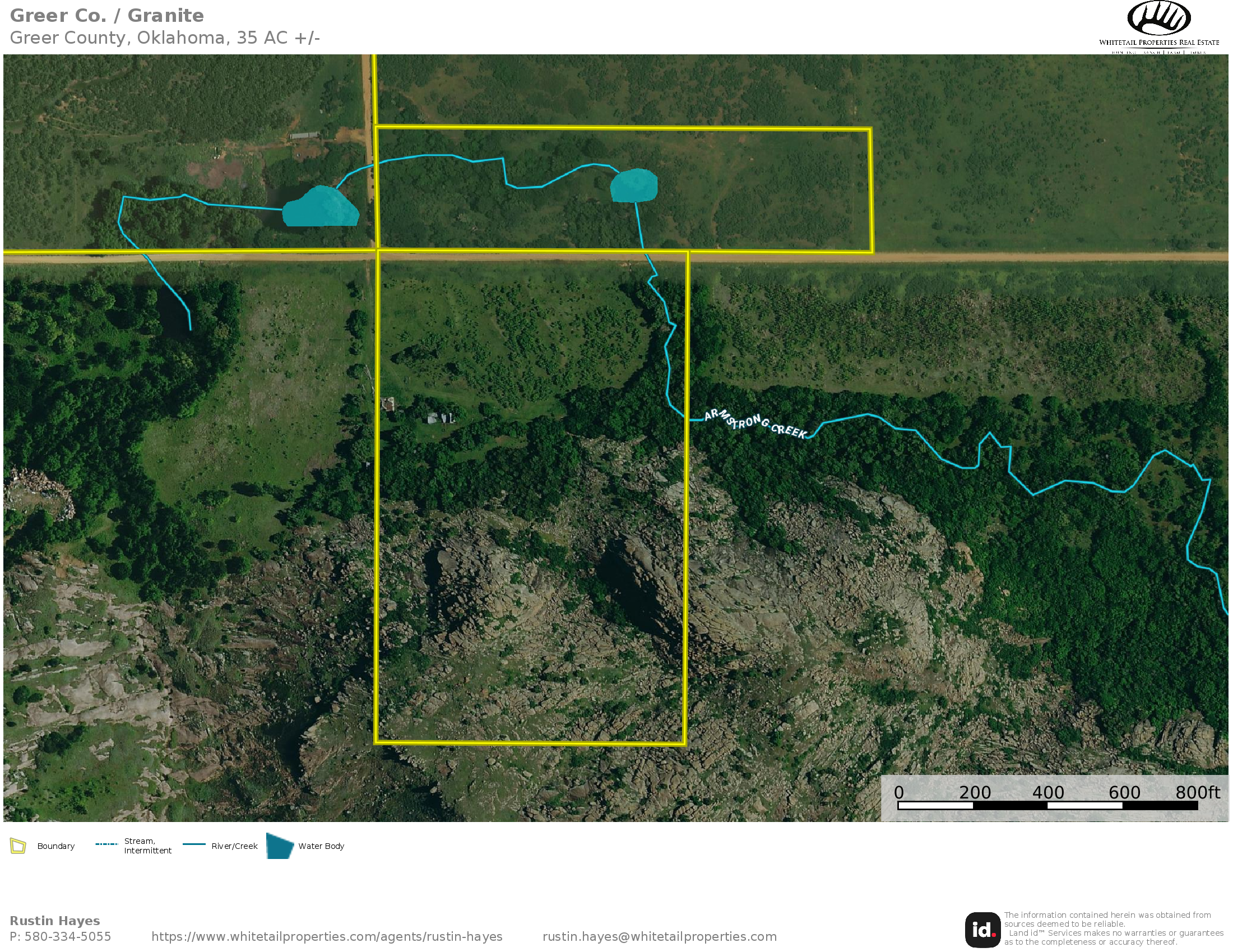Click the Water Body legend label

click(x=321, y=846)
